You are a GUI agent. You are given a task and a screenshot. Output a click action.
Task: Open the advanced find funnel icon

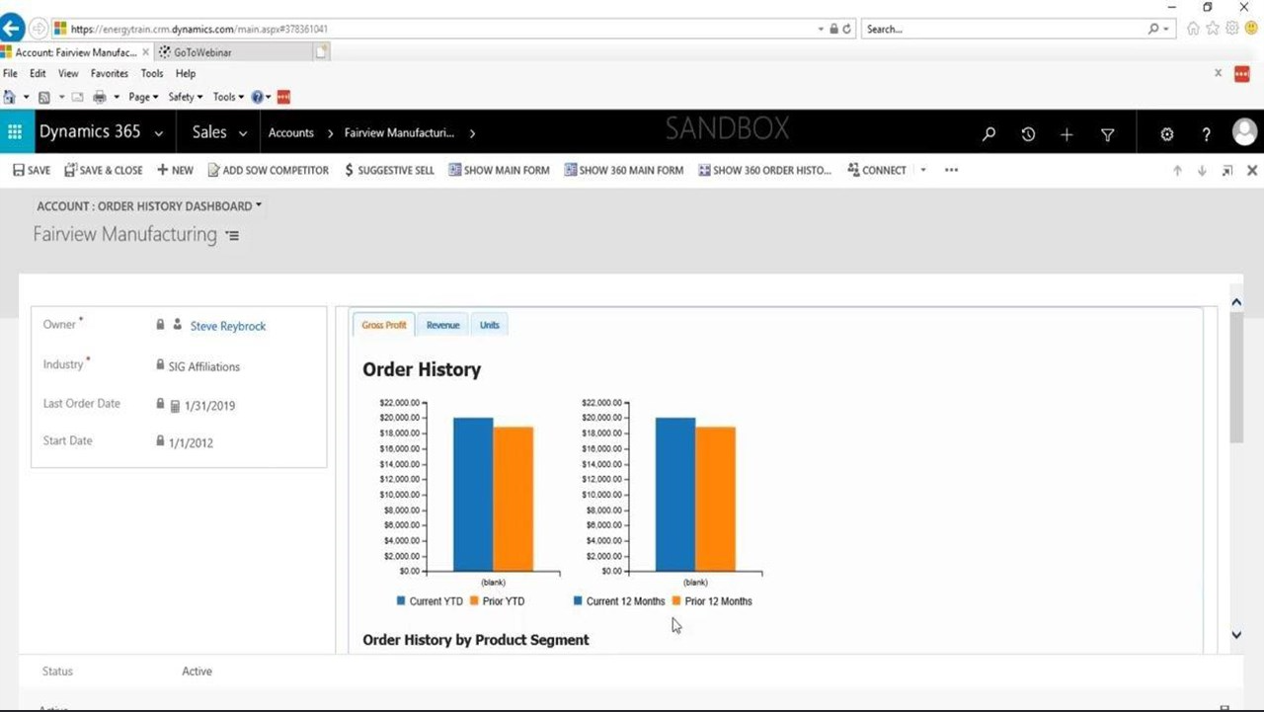1107,134
